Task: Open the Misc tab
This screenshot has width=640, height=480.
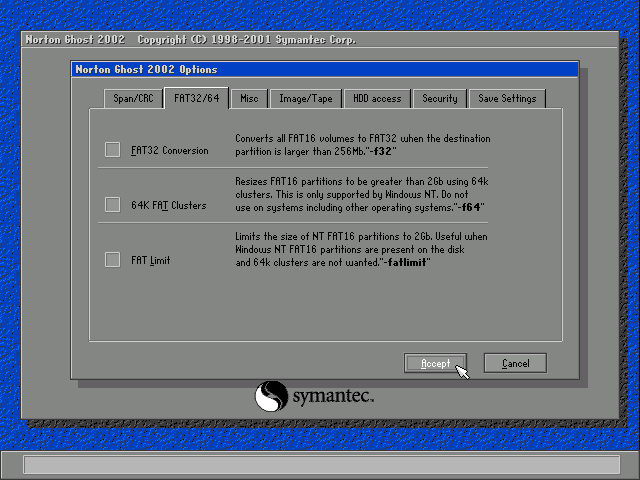Action: point(249,99)
